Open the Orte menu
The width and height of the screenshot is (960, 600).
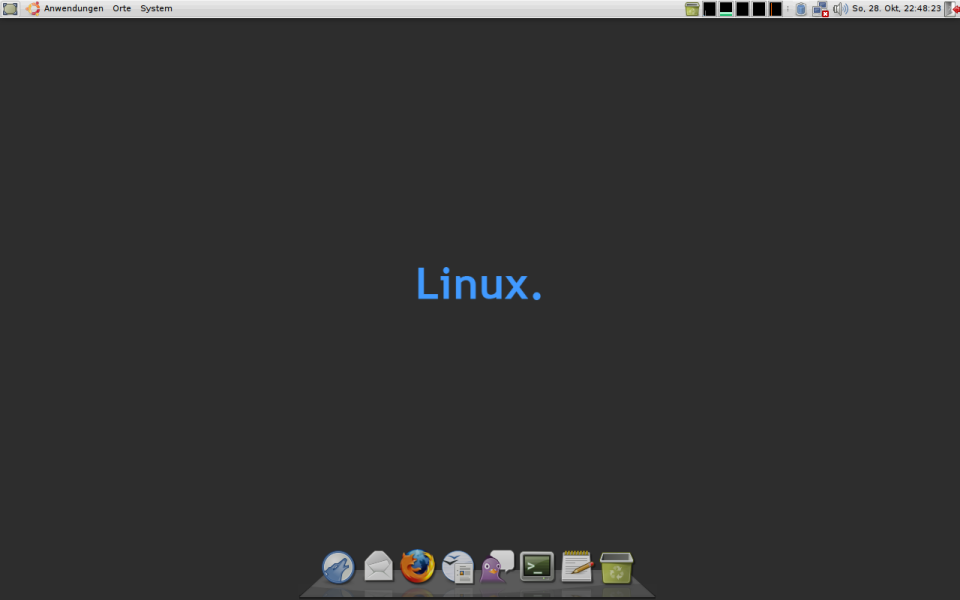[x=122, y=9]
